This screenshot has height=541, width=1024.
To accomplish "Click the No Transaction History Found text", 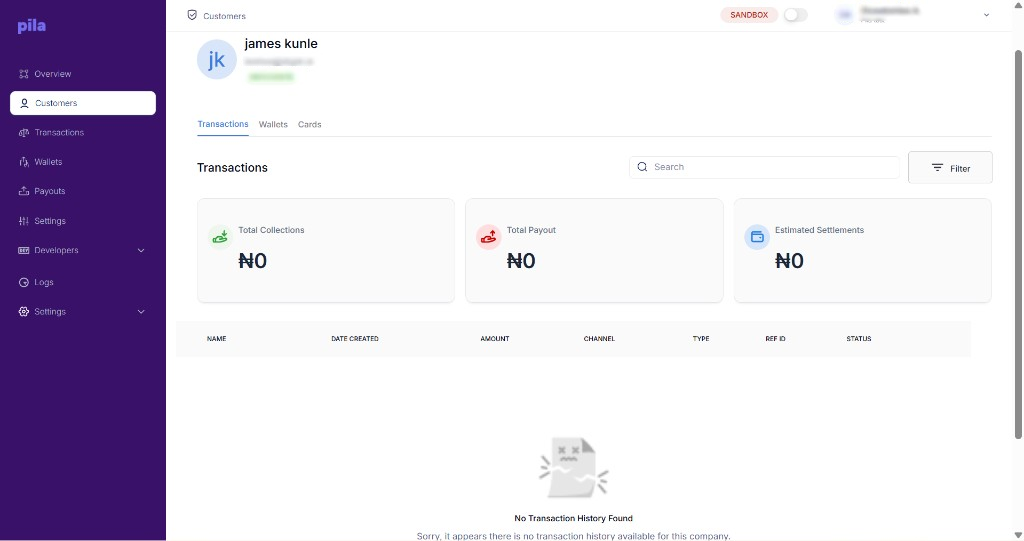I will 573,518.
